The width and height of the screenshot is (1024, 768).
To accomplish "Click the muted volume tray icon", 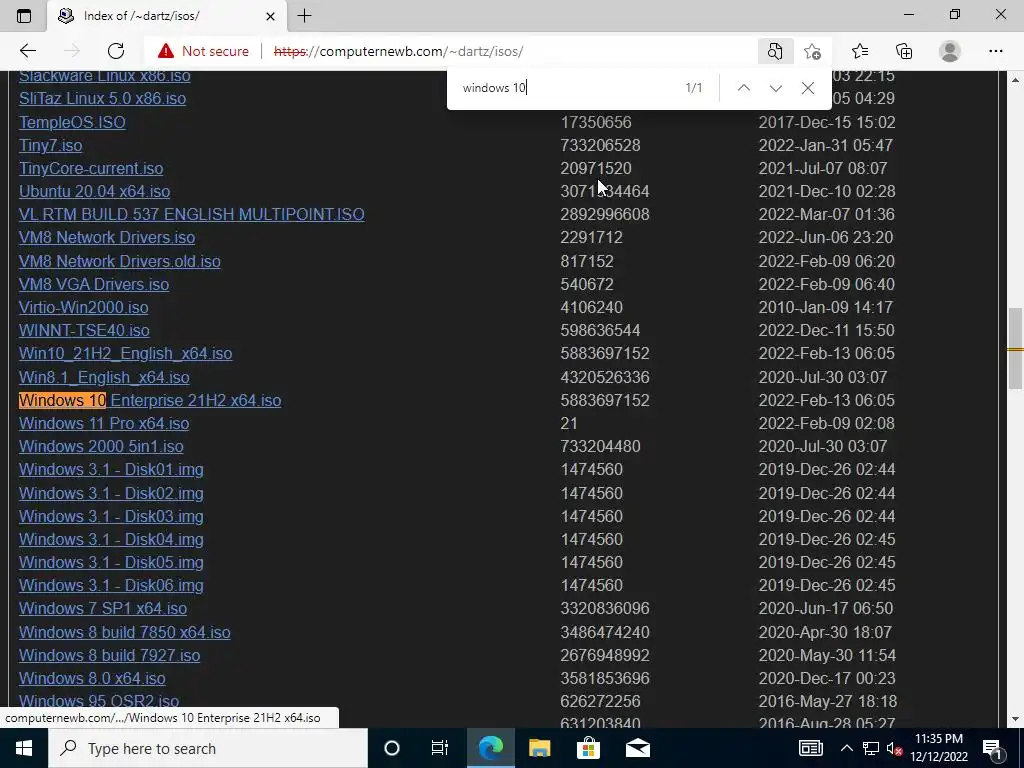I will tap(894, 748).
